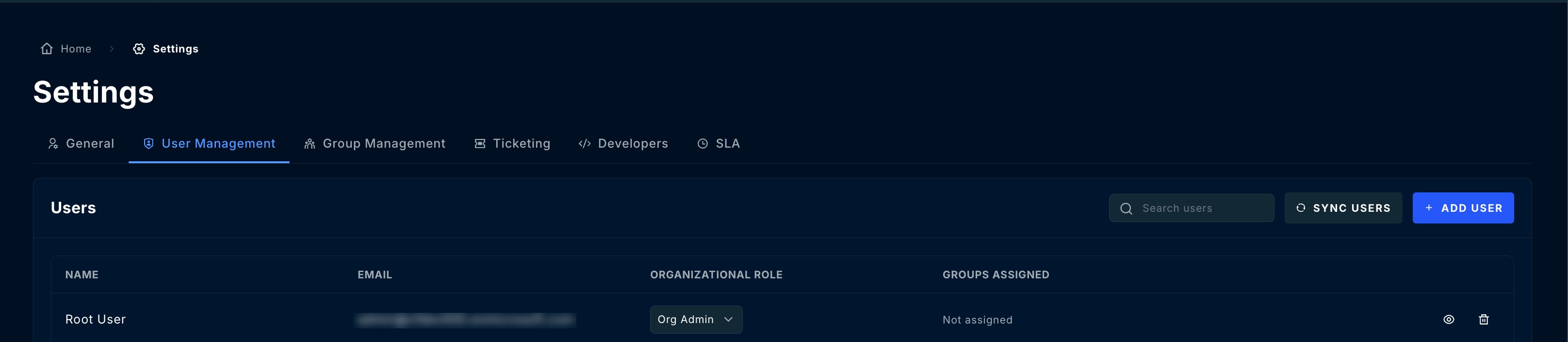Click the Home breadcrumb link
1568x342 pixels.
click(66, 49)
